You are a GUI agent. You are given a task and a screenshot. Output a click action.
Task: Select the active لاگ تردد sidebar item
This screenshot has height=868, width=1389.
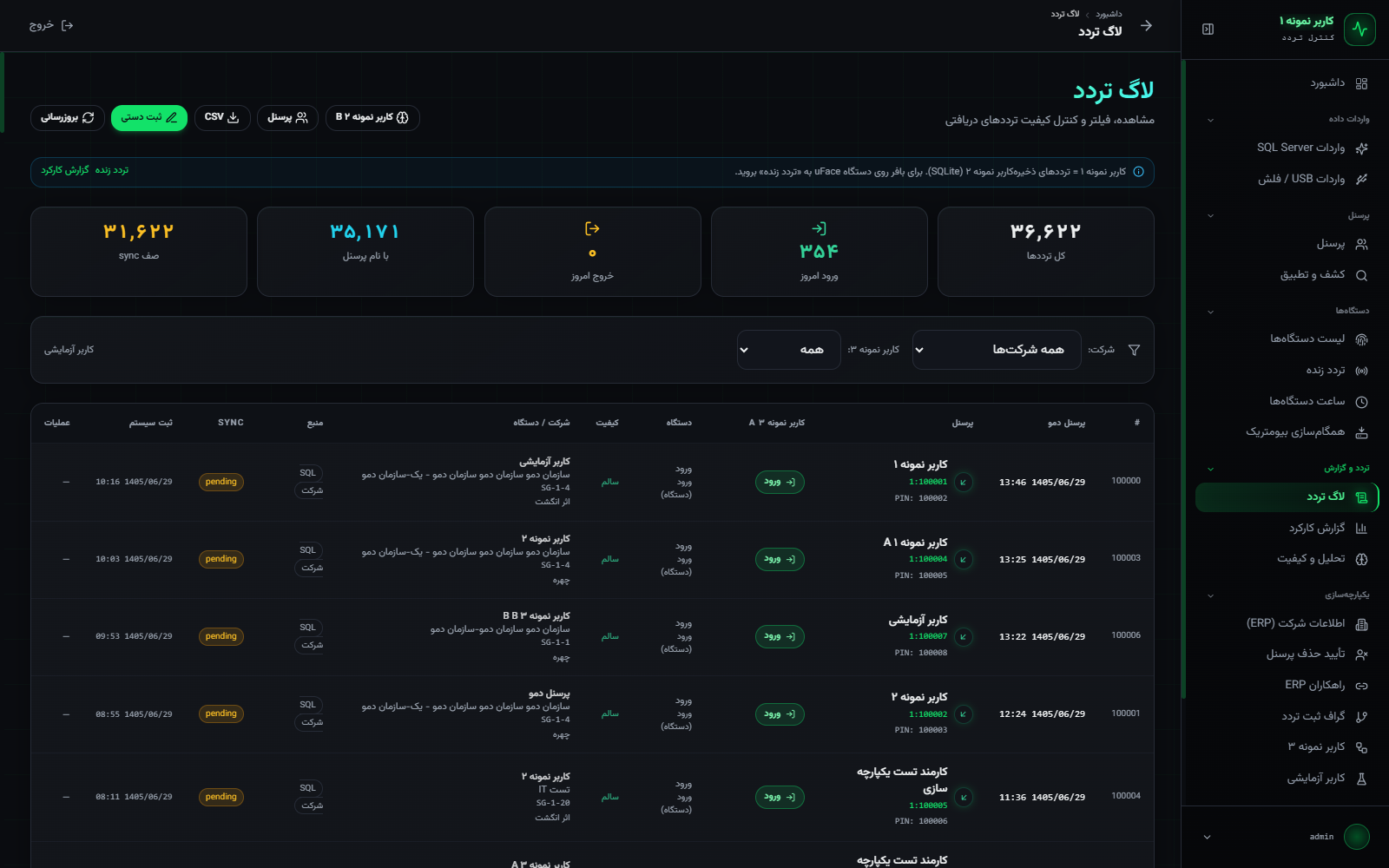click(1287, 497)
